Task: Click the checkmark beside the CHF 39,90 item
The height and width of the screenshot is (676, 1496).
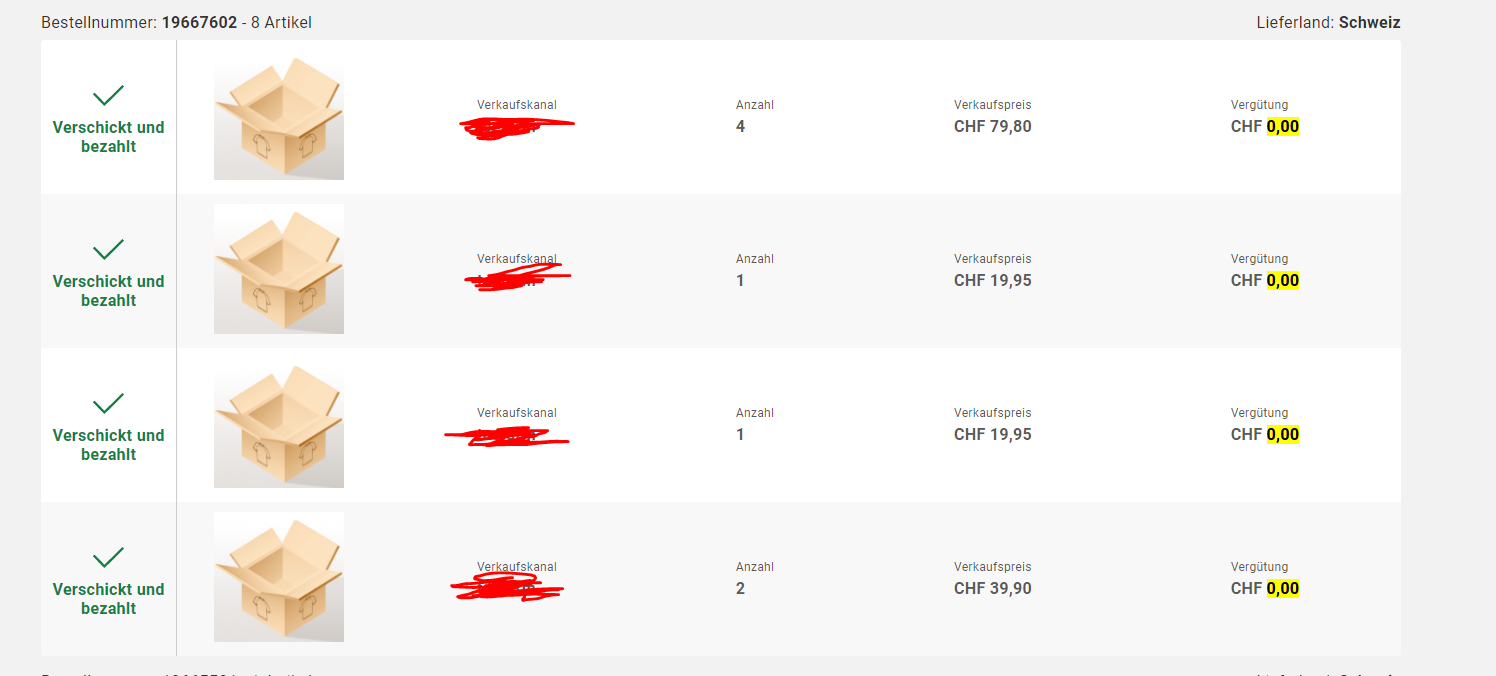Action: coord(108,558)
